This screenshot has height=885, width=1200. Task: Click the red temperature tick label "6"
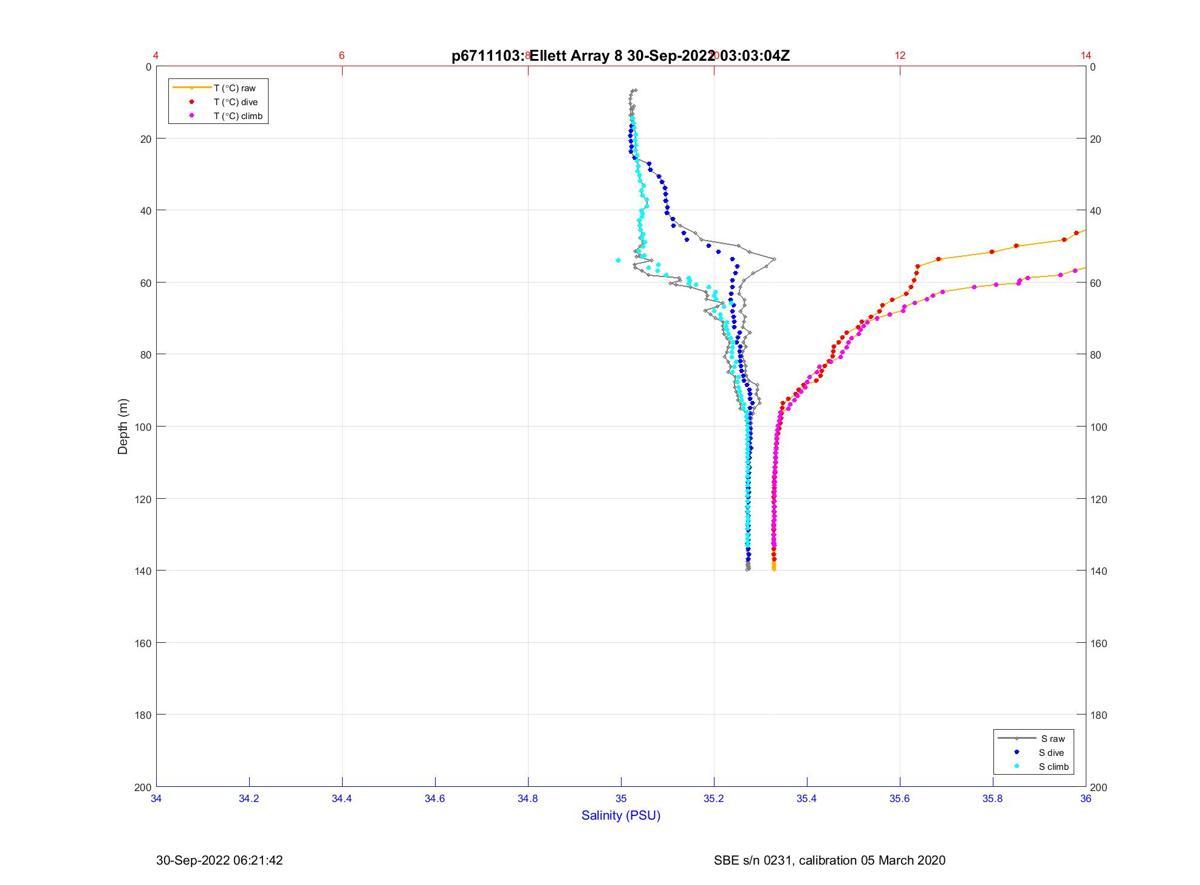click(x=342, y=56)
